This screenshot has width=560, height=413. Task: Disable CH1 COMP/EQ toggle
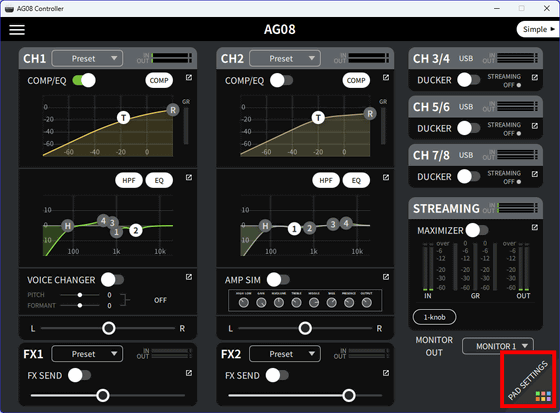pos(84,80)
